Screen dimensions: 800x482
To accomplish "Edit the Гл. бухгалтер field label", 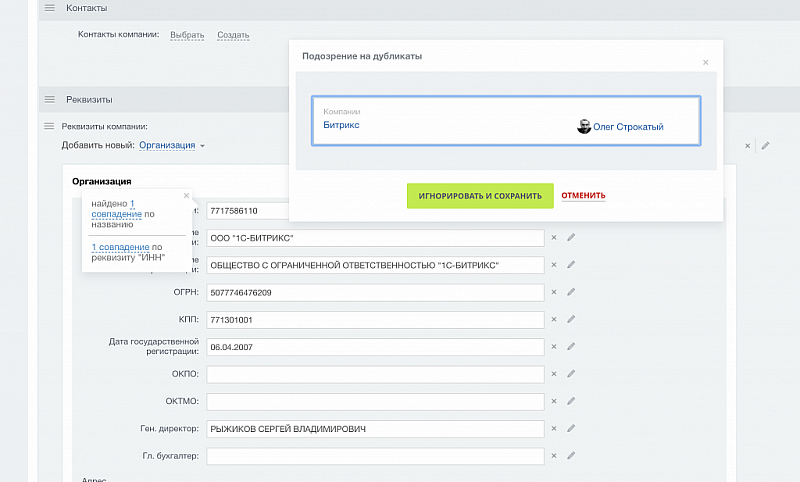I will (x=571, y=455).
